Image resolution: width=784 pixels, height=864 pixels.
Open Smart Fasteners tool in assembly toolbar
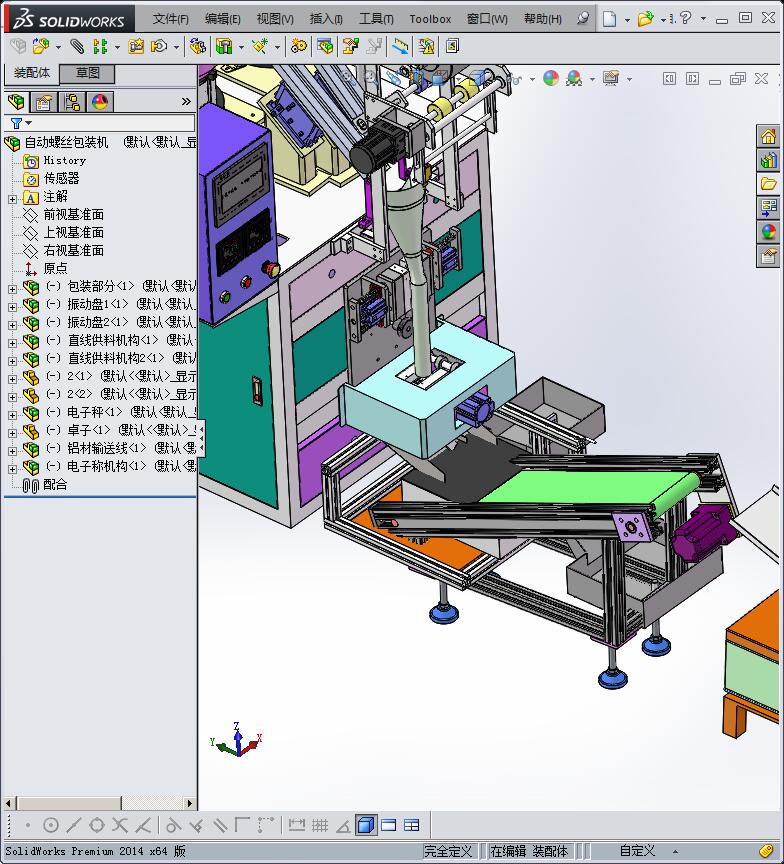(136, 46)
